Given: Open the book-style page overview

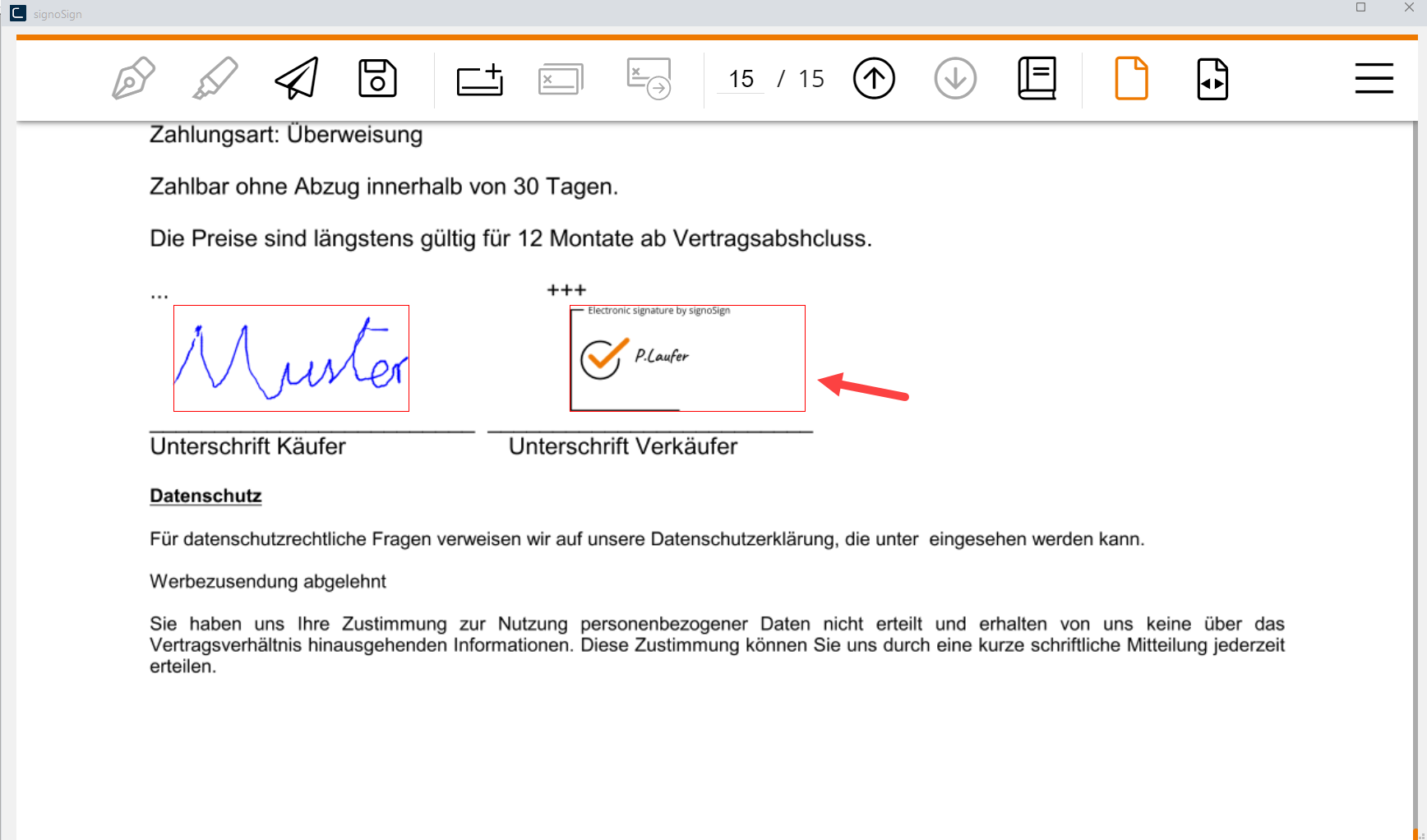Looking at the screenshot, I should [1037, 79].
